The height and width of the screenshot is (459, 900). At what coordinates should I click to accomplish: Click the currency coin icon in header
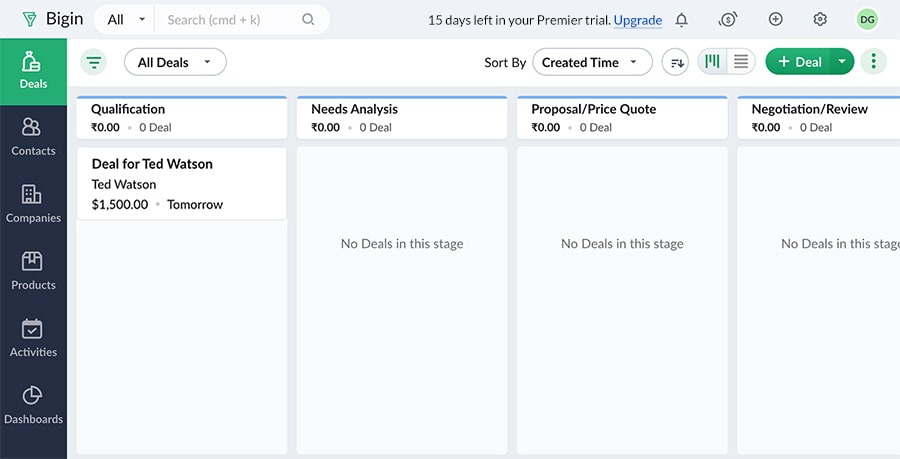click(x=728, y=20)
